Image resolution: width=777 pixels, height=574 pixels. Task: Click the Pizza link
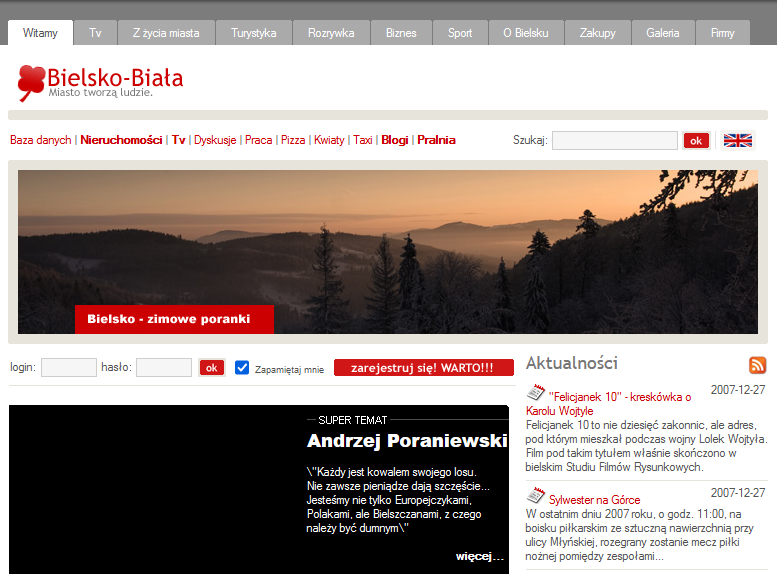(x=293, y=140)
